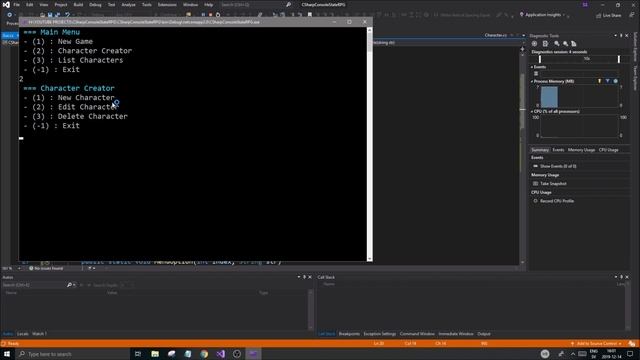
Task: Open the Debug menu
Action: 95,4
